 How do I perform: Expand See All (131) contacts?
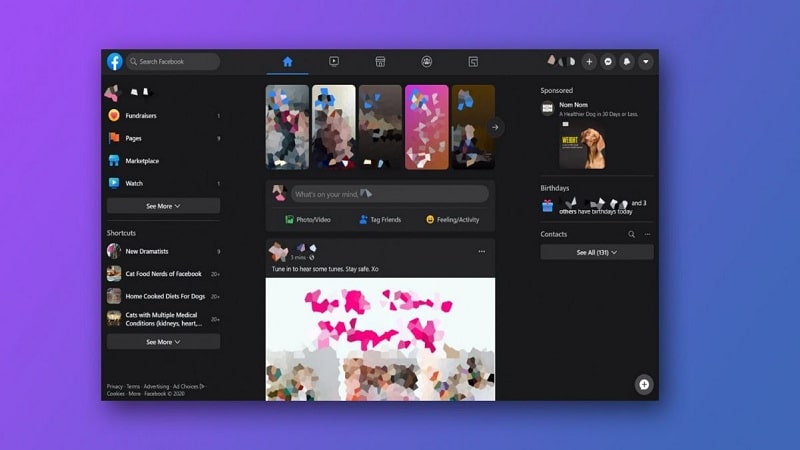click(597, 253)
